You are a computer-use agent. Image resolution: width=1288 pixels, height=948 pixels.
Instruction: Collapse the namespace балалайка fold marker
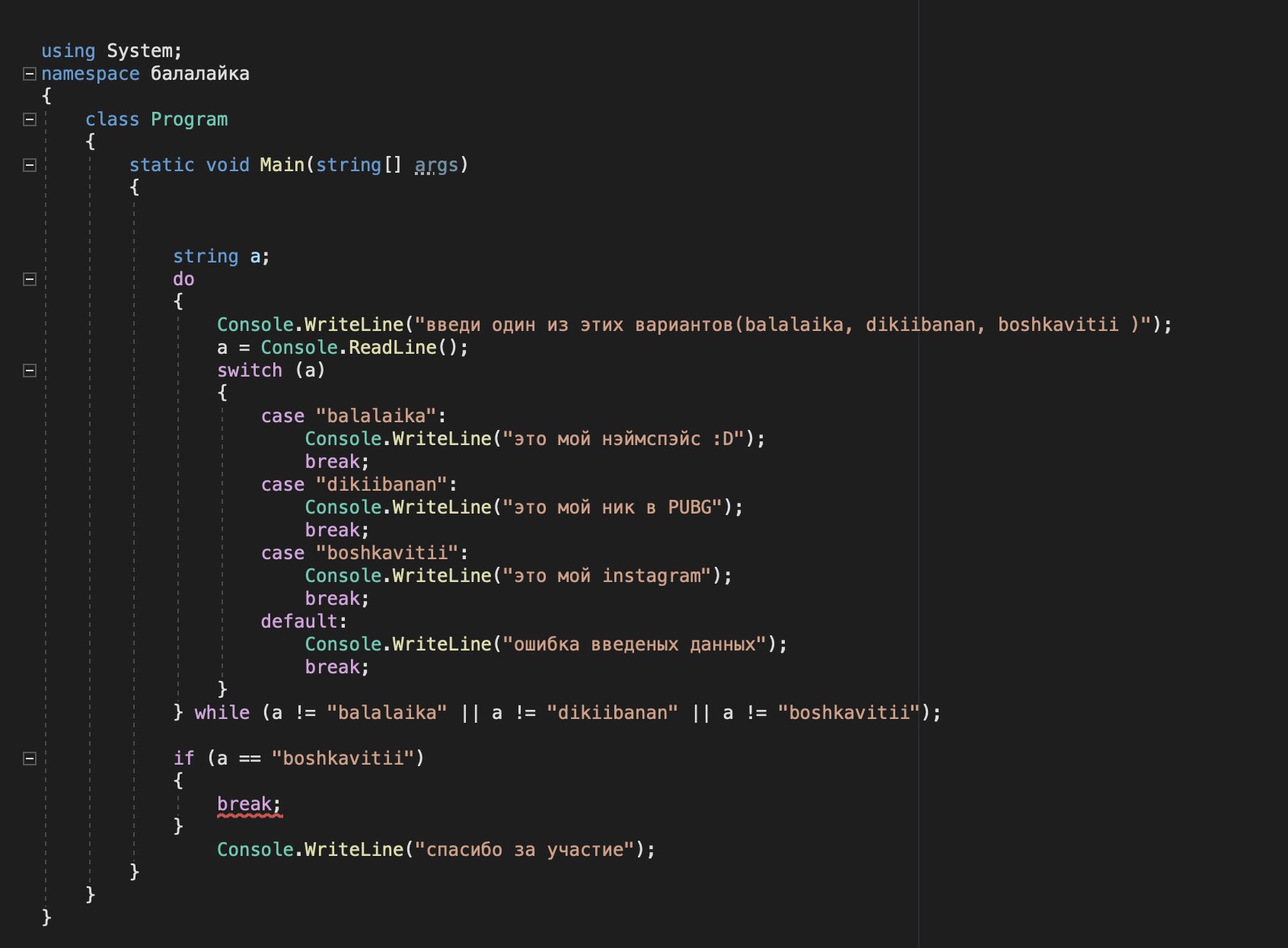coord(30,74)
